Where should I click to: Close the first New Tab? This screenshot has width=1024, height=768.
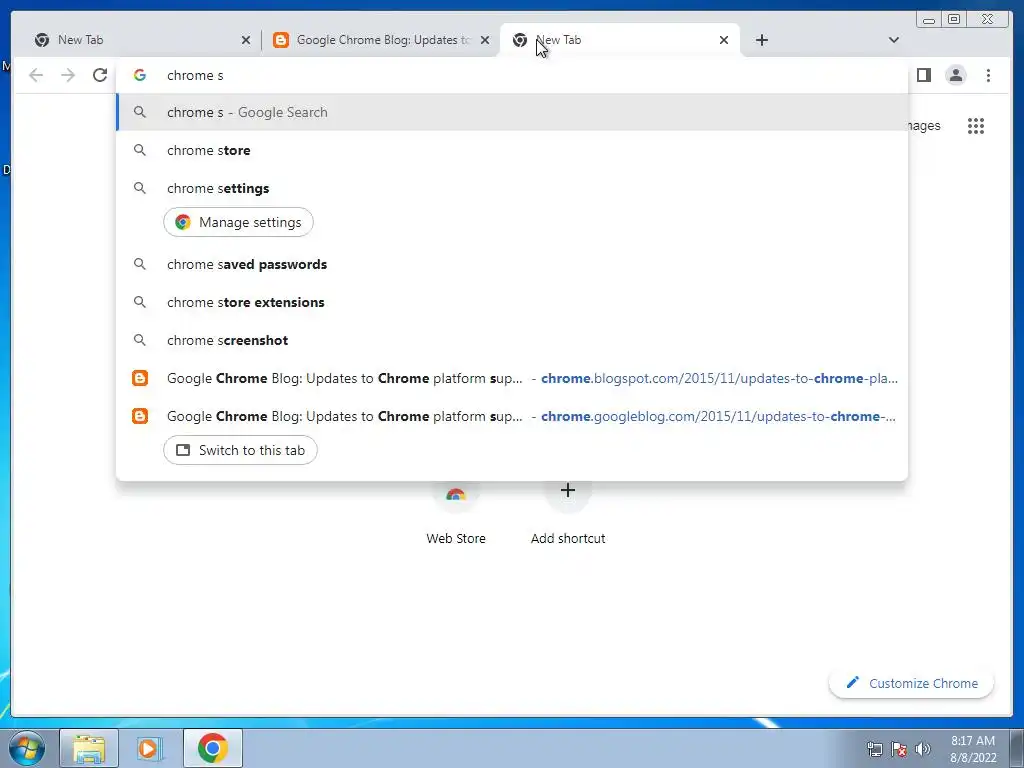click(x=246, y=40)
